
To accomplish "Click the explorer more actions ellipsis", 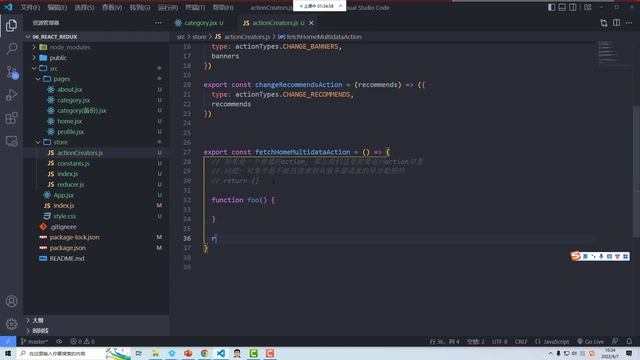I will click(x=158, y=23).
